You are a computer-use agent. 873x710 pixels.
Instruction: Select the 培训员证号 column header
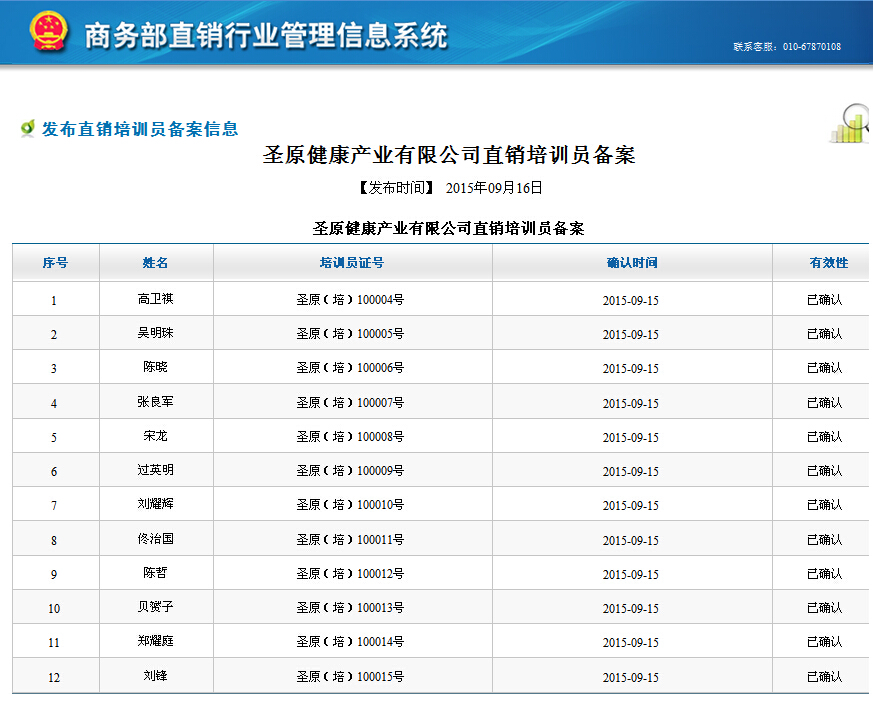tap(352, 263)
